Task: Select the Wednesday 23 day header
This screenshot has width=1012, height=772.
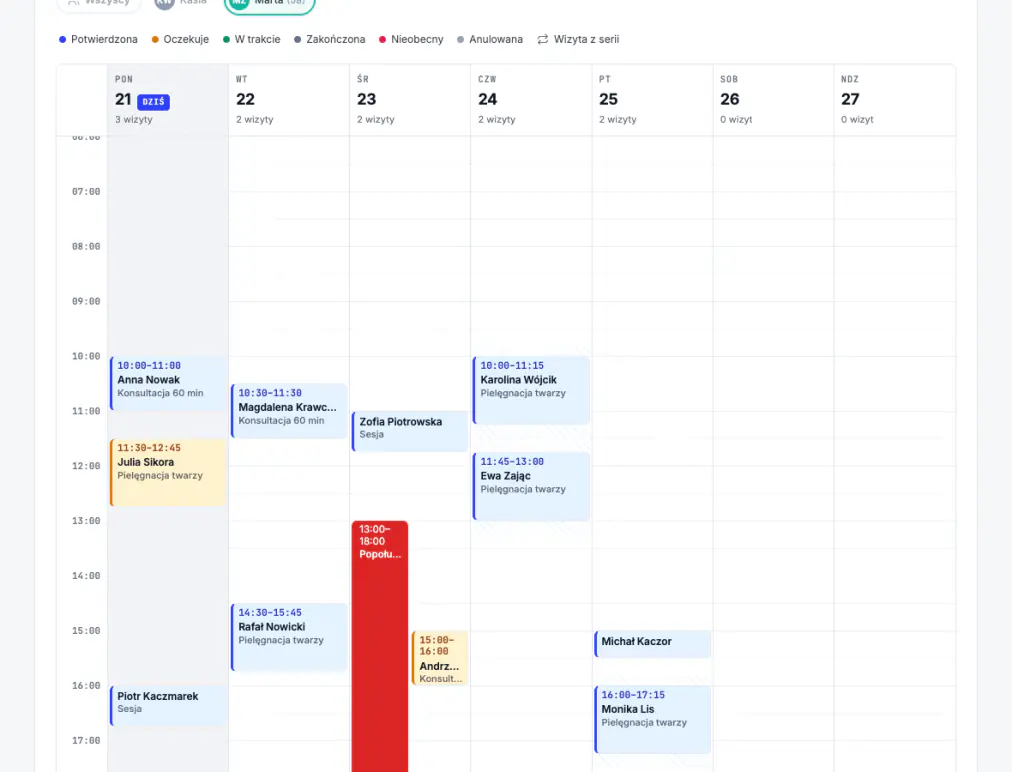Action: click(x=410, y=99)
